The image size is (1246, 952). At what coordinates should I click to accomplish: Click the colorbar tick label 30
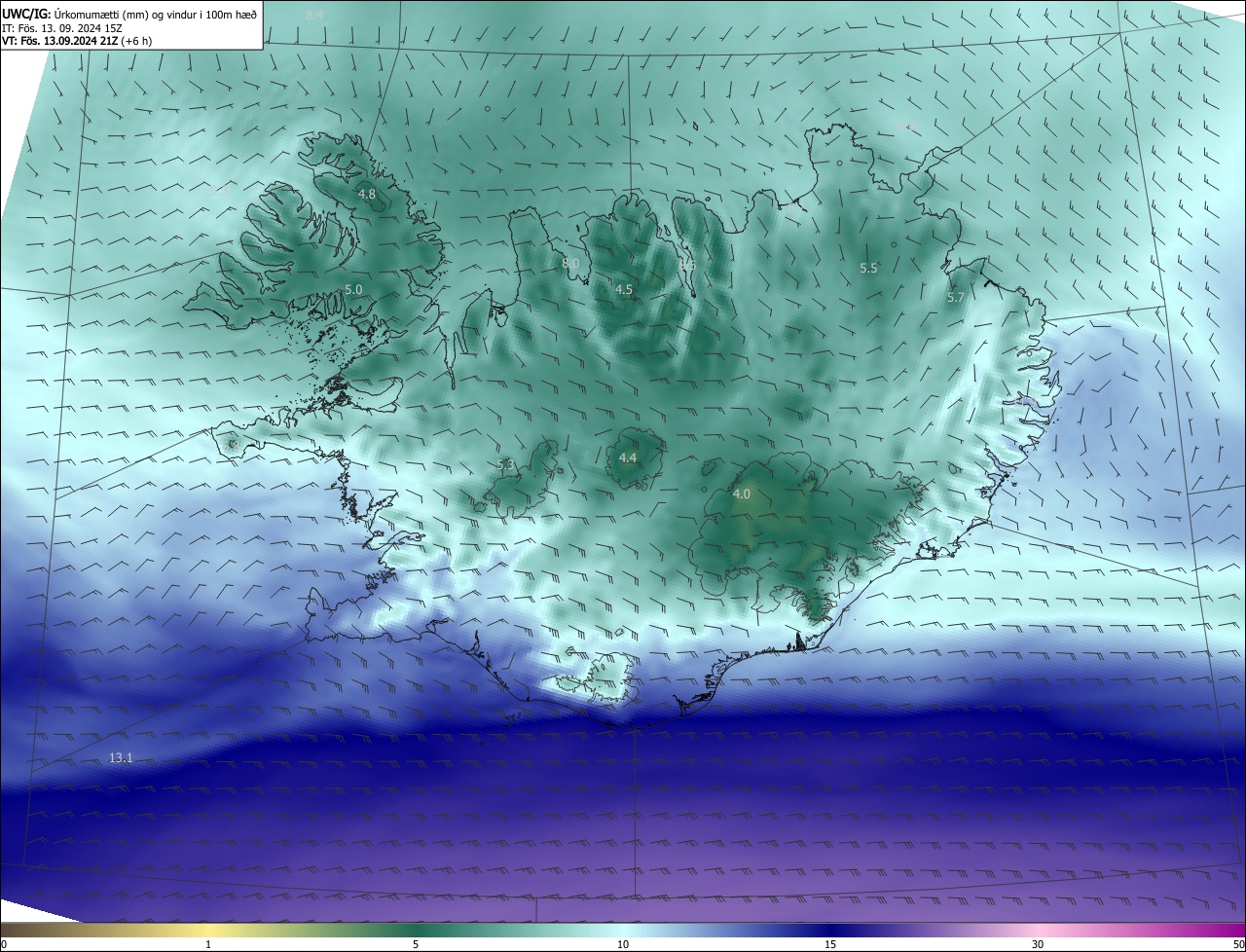pyautogui.click(x=1038, y=944)
